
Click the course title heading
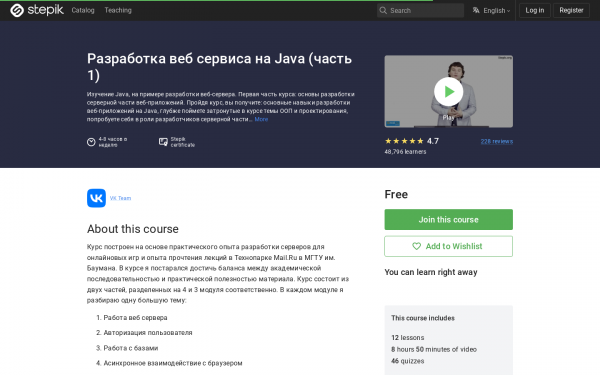(x=219, y=67)
